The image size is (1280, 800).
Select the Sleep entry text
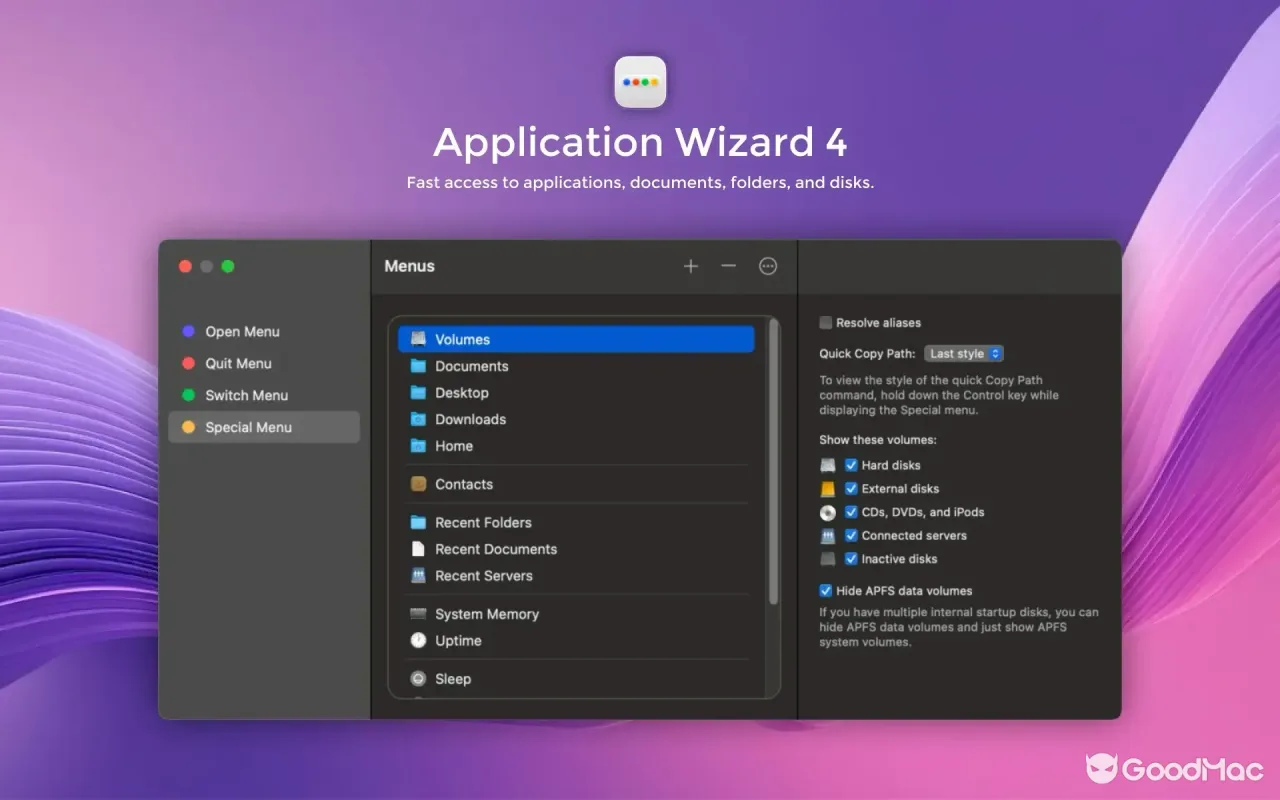tap(453, 679)
